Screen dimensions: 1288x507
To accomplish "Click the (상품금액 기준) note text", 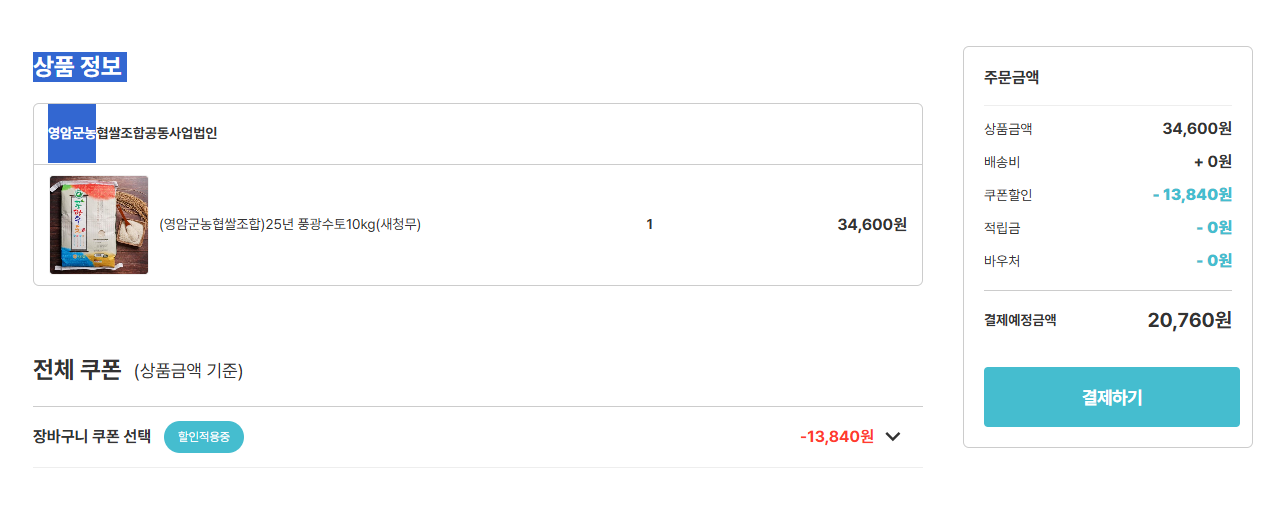I will [188, 371].
